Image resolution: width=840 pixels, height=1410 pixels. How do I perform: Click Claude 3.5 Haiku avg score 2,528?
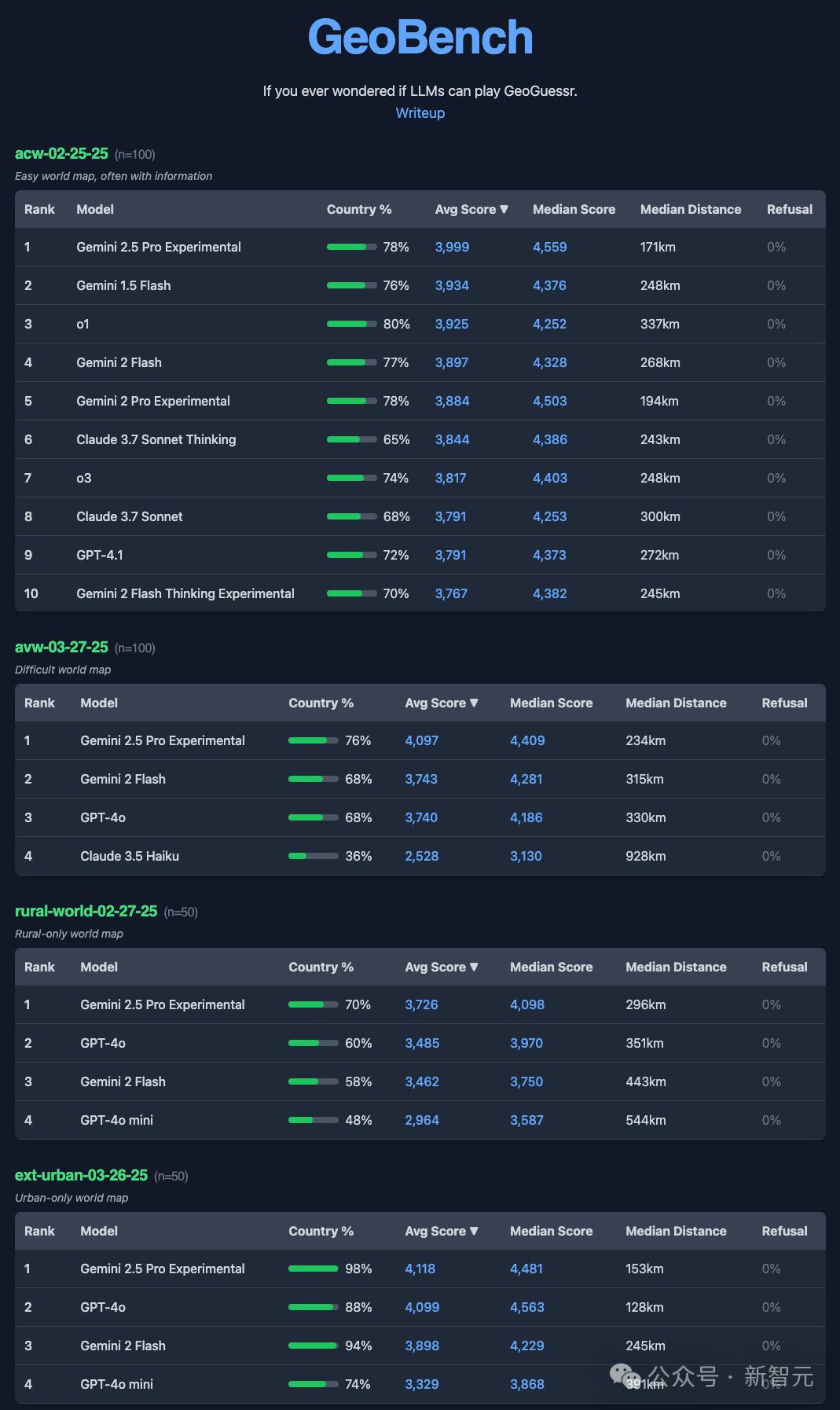pyautogui.click(x=422, y=856)
